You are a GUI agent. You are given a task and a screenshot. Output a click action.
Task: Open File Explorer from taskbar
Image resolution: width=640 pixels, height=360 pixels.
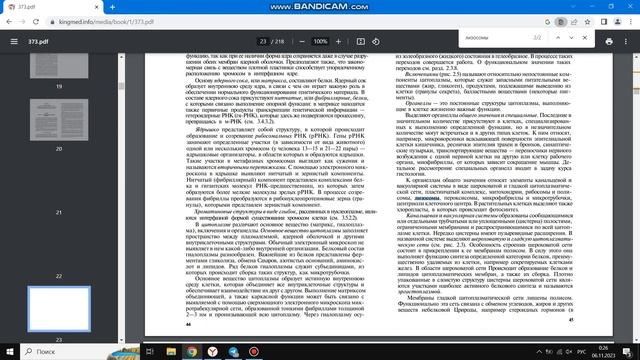coord(171,351)
